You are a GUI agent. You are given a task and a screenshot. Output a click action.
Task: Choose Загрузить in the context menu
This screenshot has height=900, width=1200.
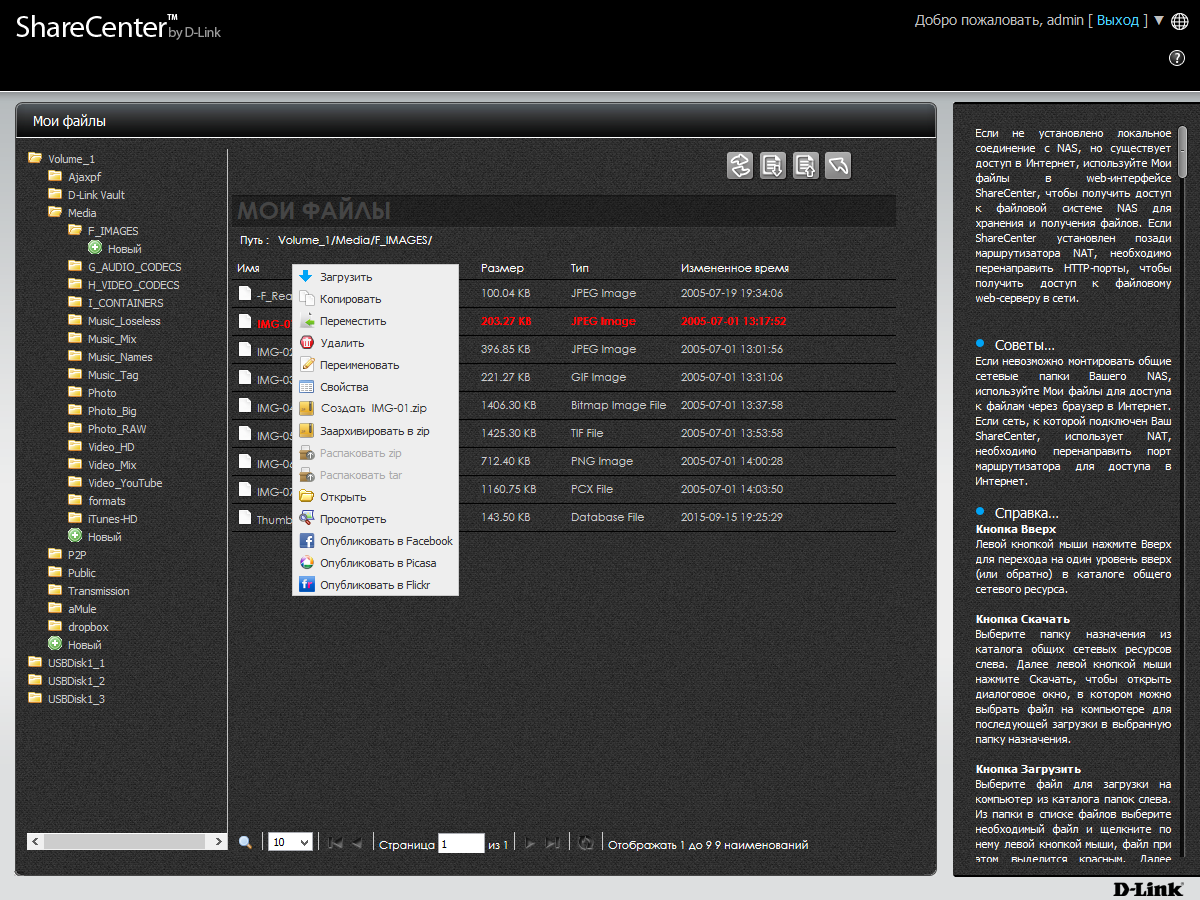click(375, 277)
